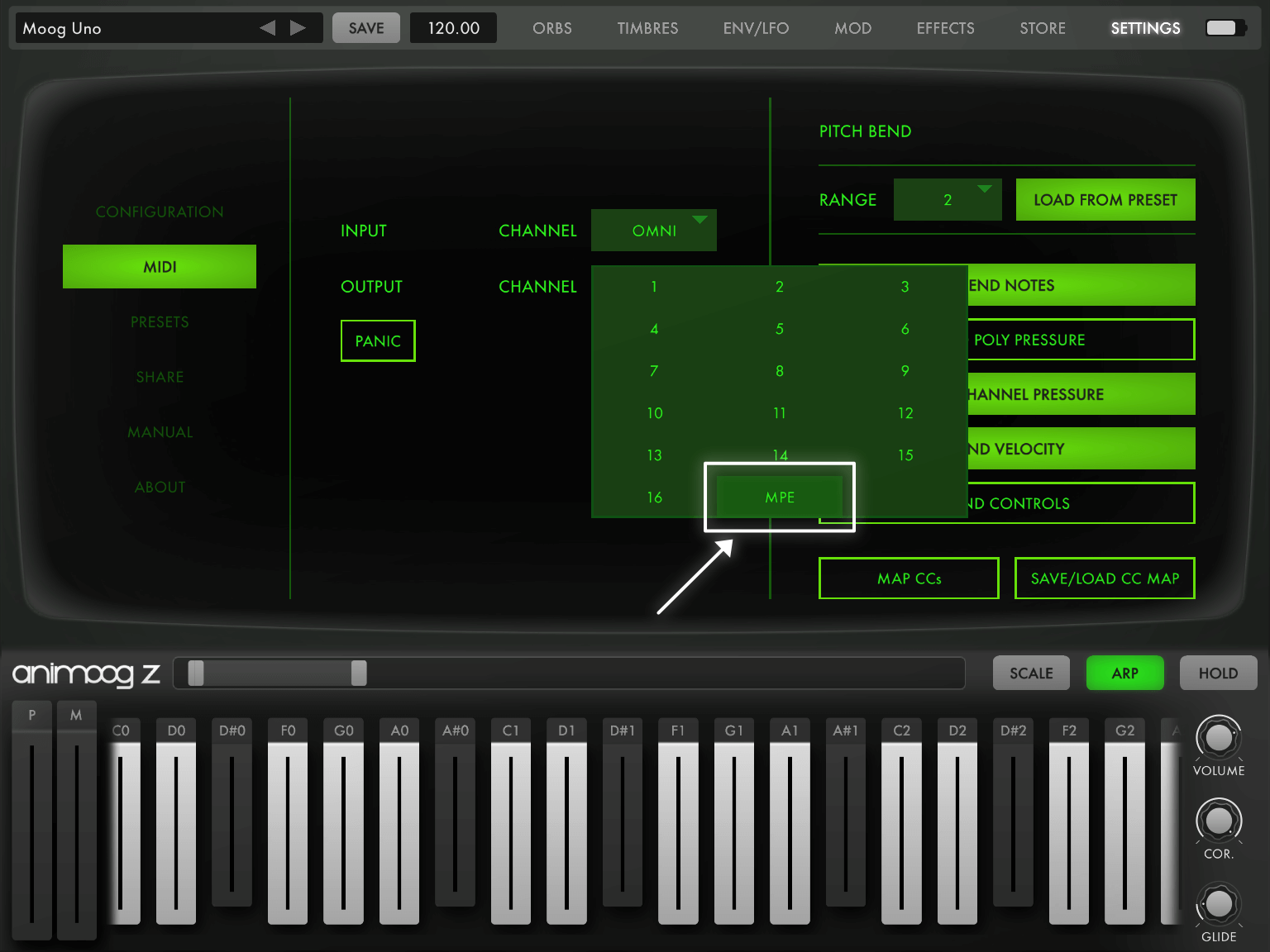Open MAP CCs
Viewport: 1270px width, 952px height.
pos(909,578)
